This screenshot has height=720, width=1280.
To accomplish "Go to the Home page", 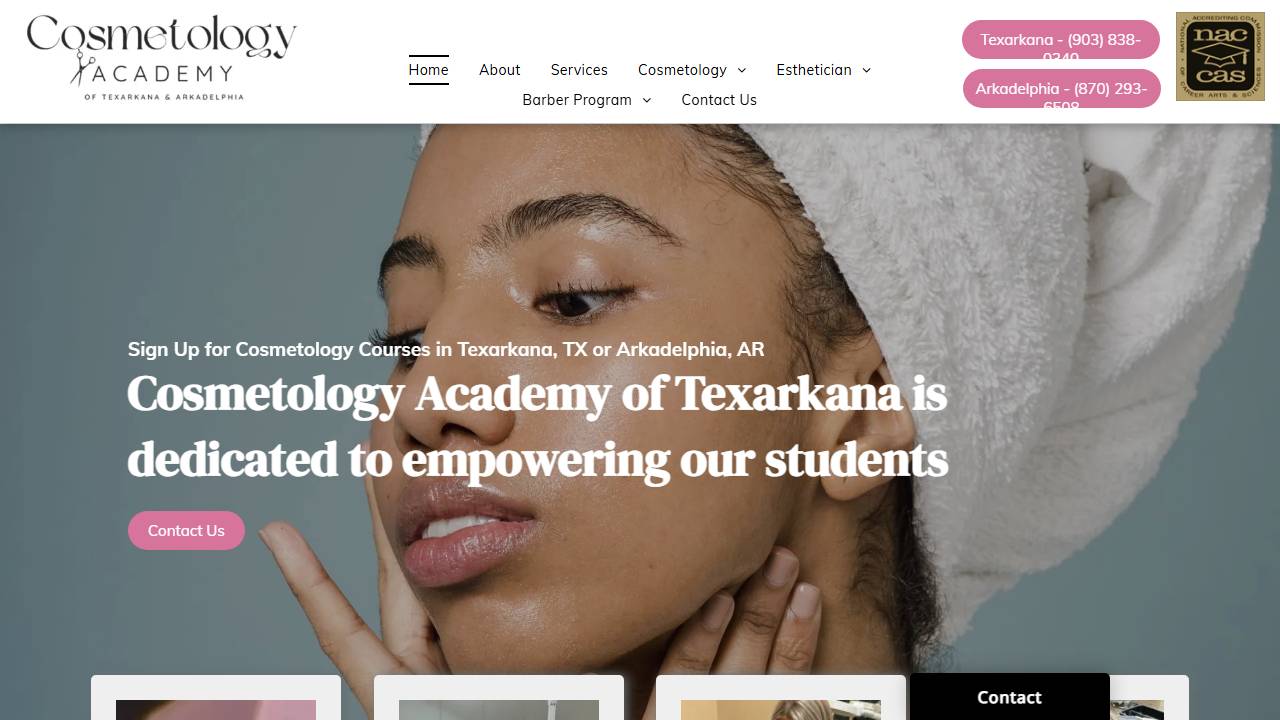I will [428, 70].
